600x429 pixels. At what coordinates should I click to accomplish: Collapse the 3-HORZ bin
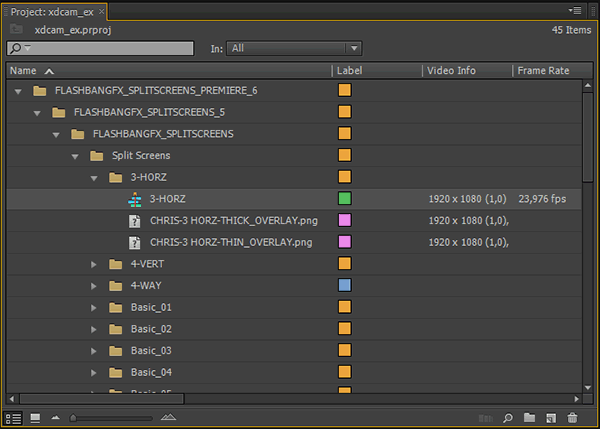(x=94, y=178)
